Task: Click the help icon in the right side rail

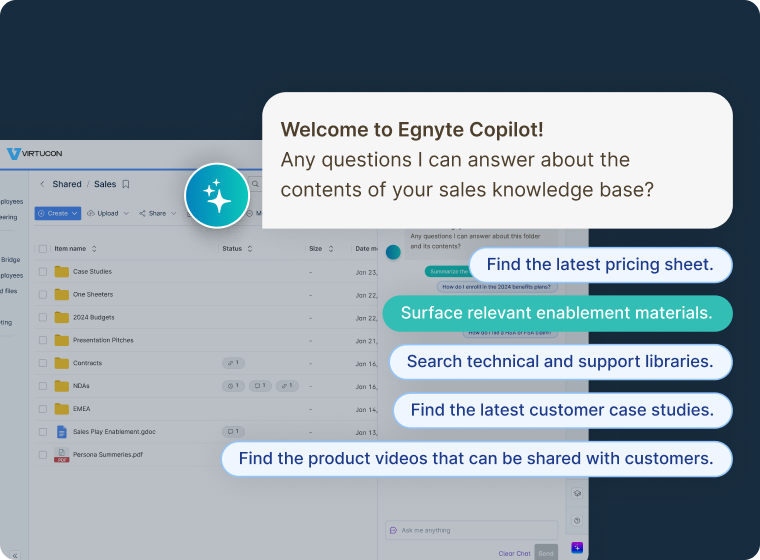Action: [577, 520]
